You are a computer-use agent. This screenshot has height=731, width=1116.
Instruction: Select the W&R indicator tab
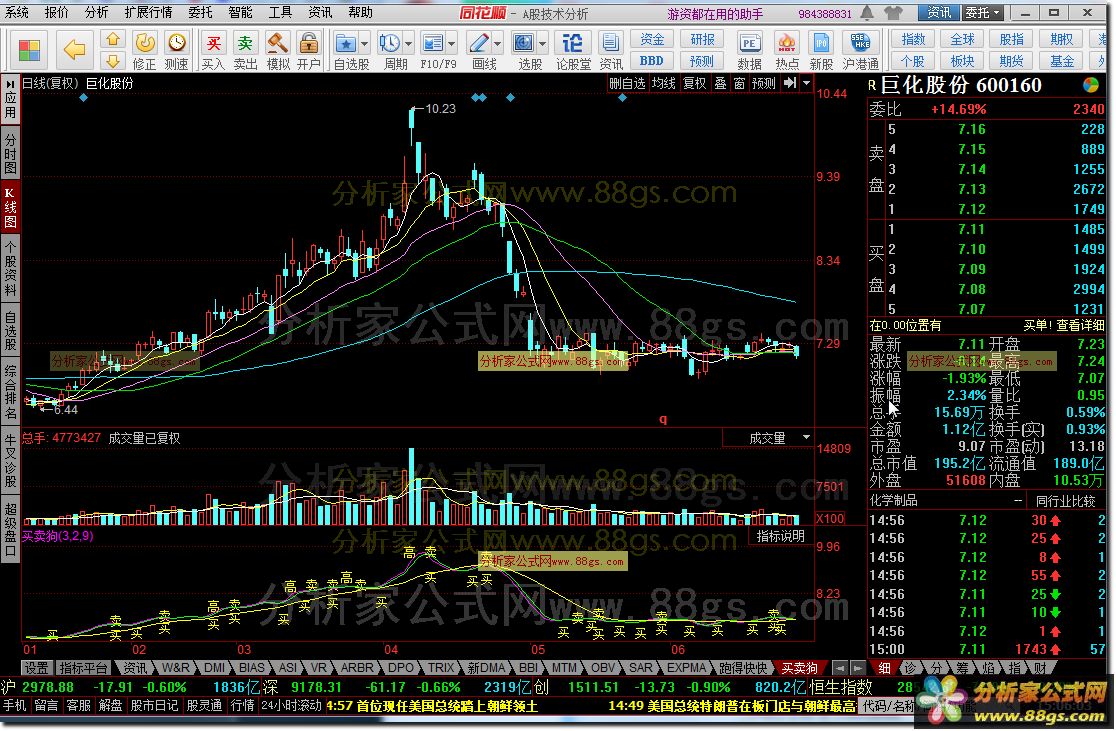click(x=175, y=668)
